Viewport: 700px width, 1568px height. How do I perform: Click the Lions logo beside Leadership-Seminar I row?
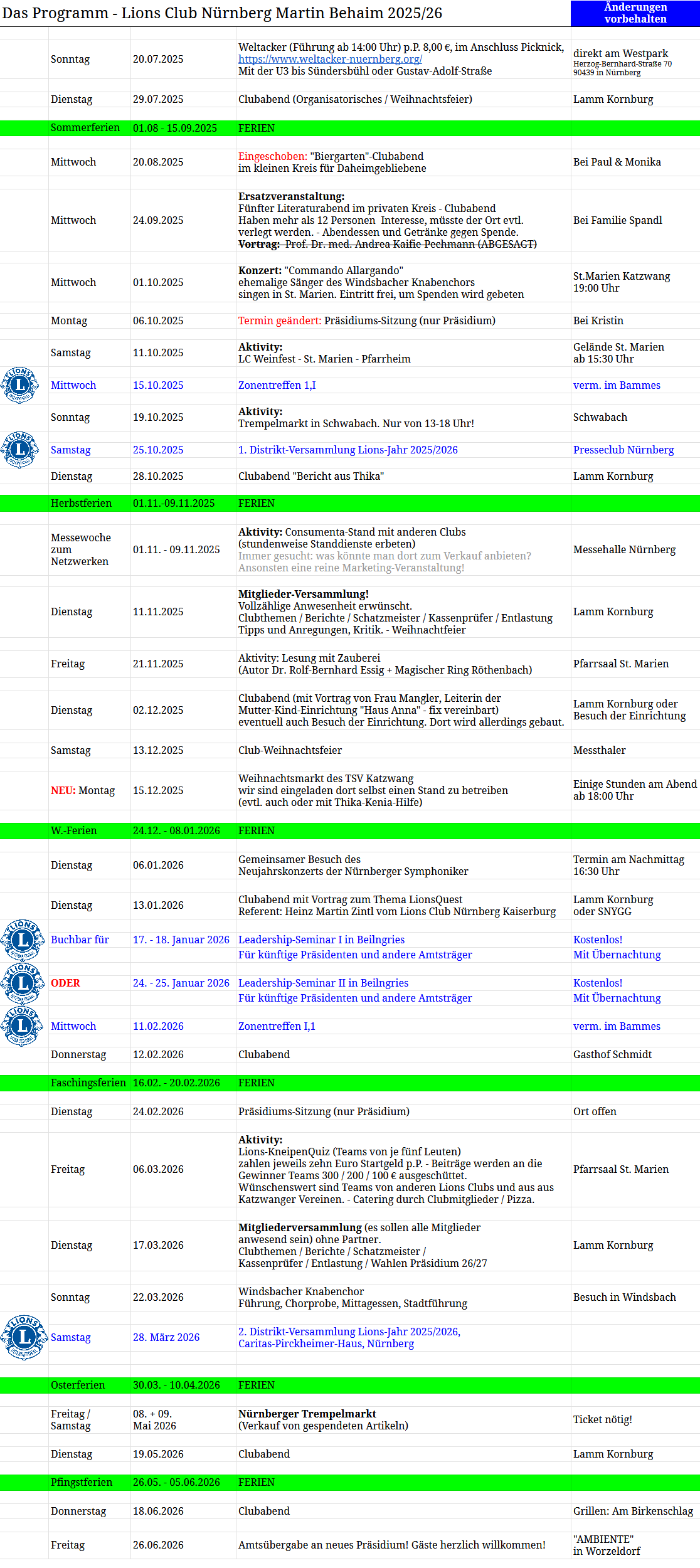(x=23, y=940)
